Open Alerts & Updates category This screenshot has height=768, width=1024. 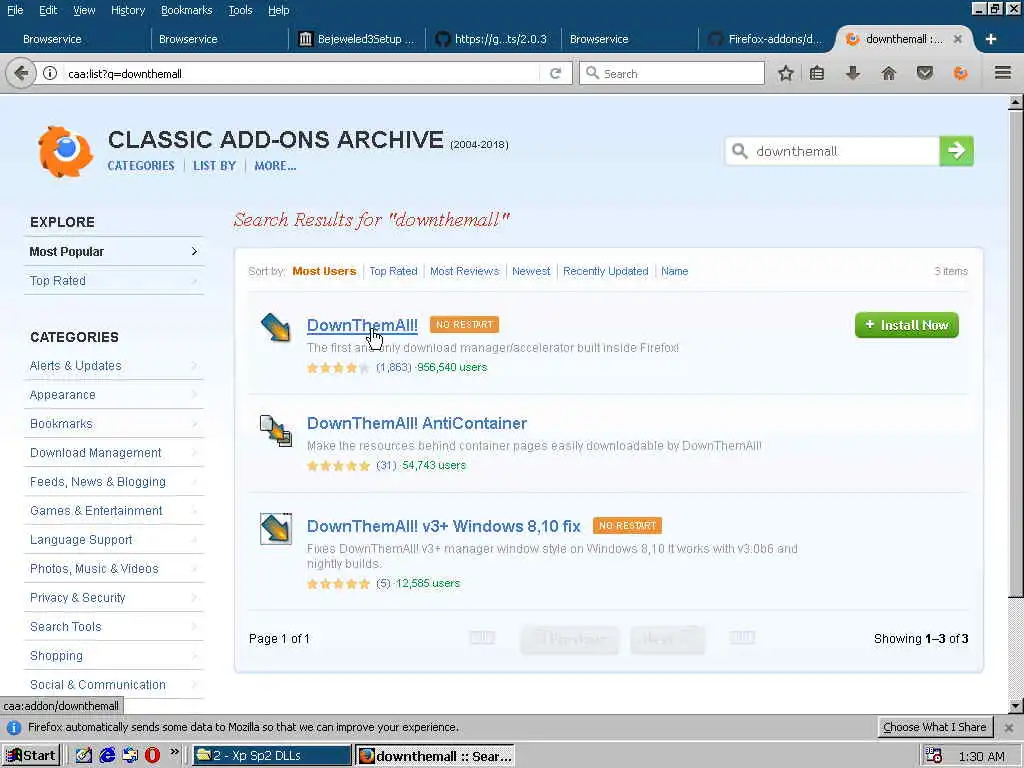pyautogui.click(x=114, y=366)
